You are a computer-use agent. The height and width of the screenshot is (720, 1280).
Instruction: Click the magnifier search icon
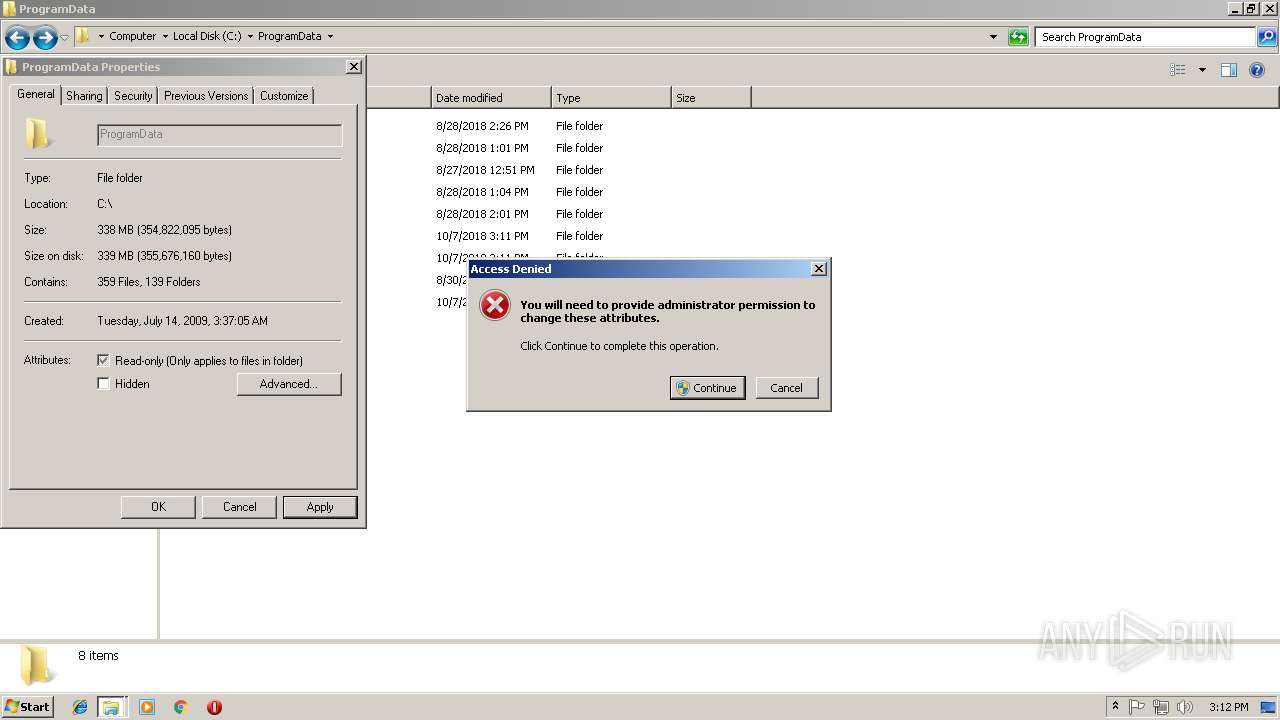(x=1267, y=37)
